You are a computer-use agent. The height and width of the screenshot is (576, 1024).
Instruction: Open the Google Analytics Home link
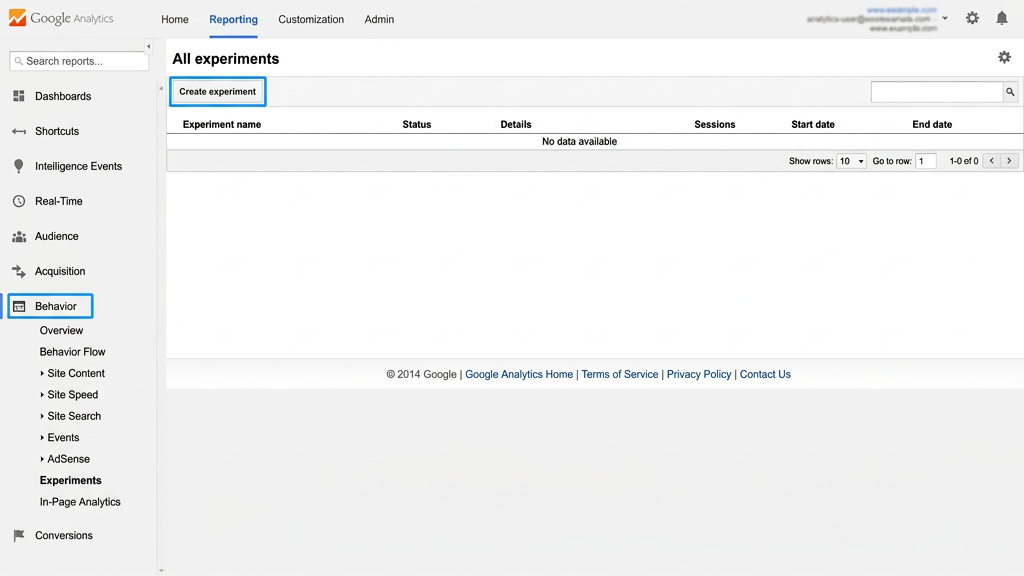pyautogui.click(x=519, y=374)
